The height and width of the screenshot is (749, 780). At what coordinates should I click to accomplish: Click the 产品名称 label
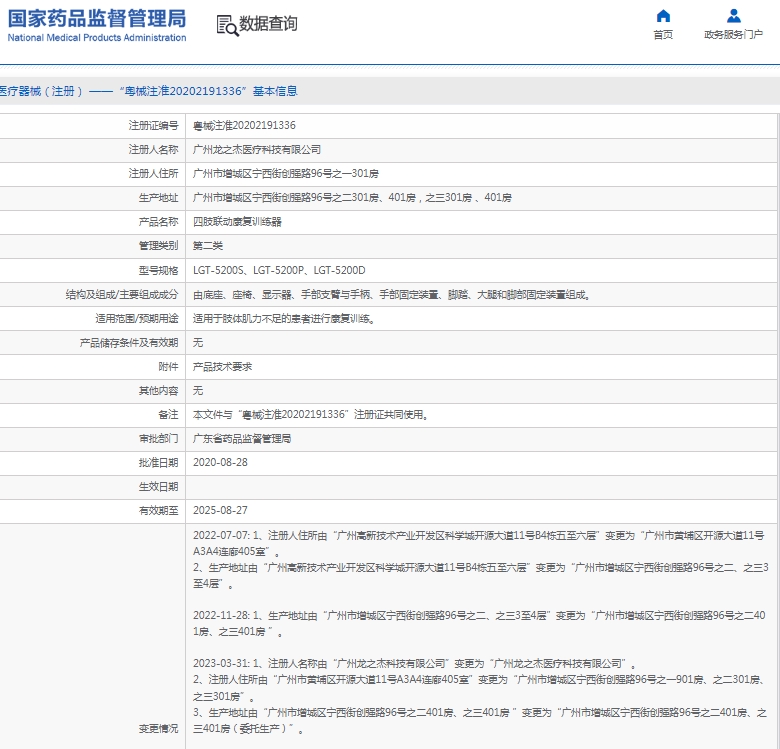click(x=158, y=222)
